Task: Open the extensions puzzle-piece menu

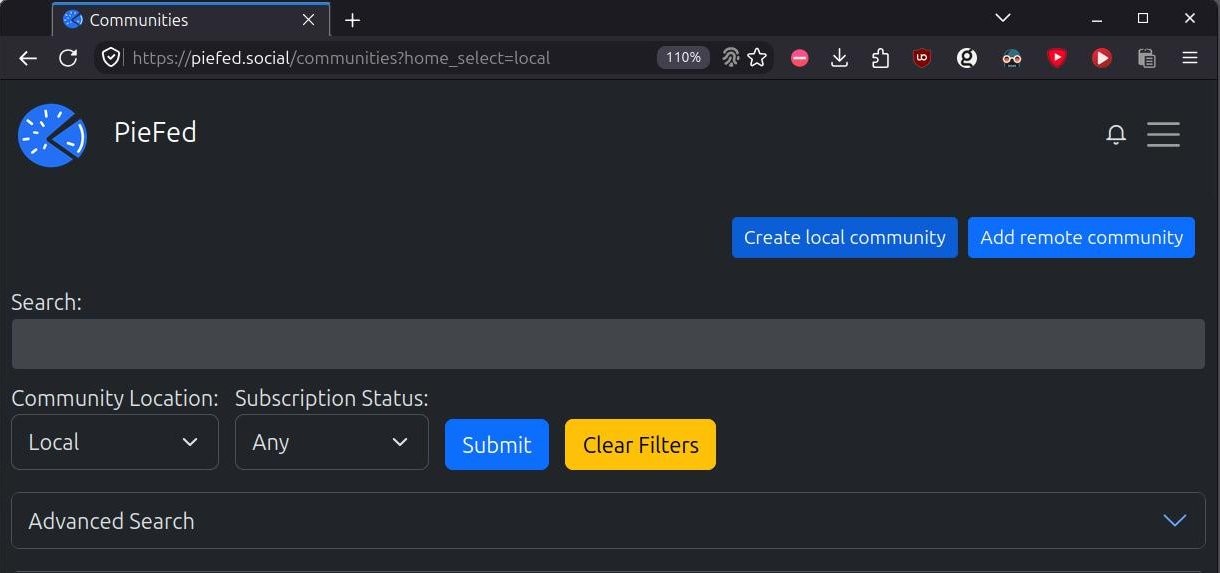Action: [x=880, y=58]
